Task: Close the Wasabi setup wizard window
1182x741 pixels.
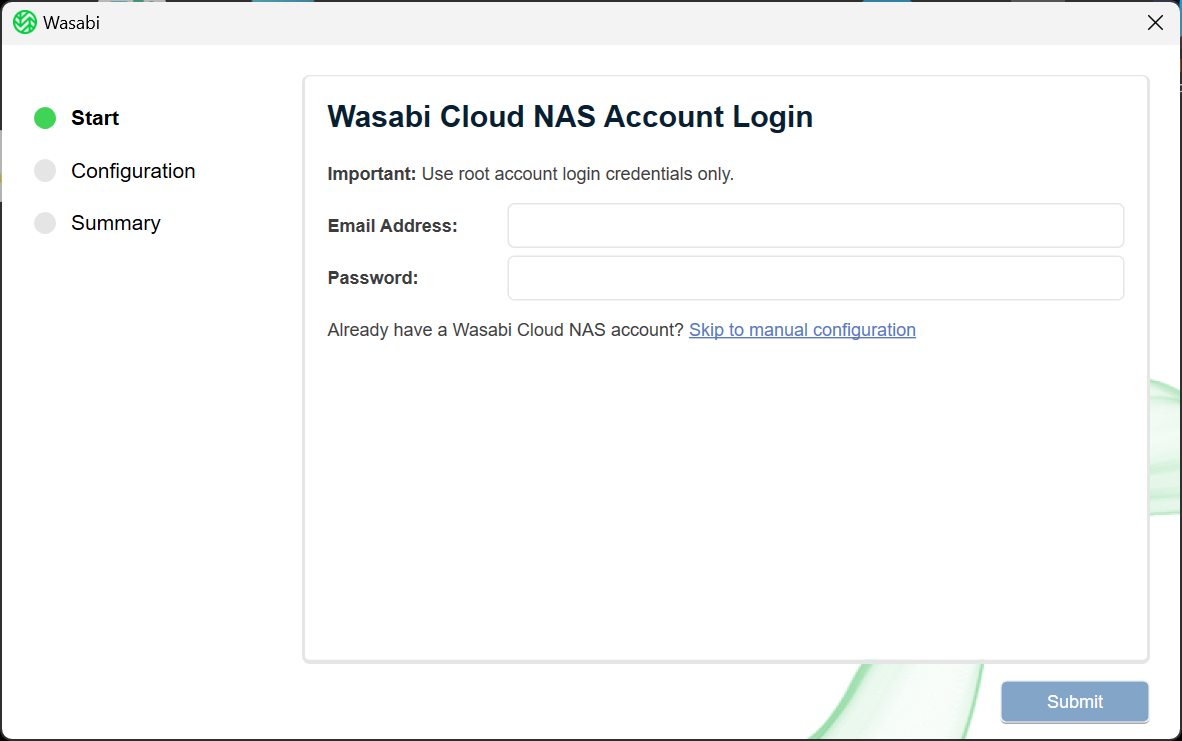Action: (1155, 22)
